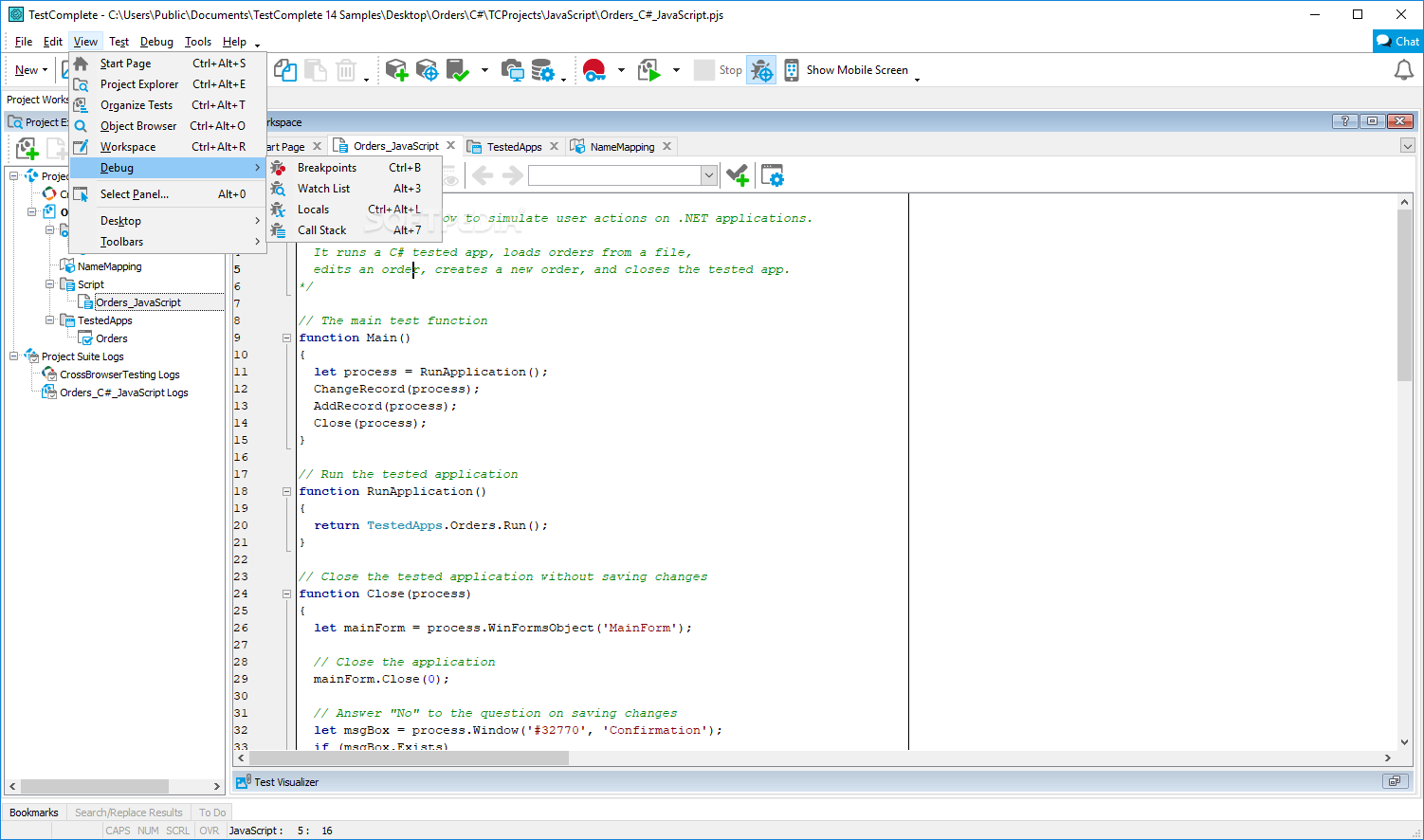This screenshot has height=840, width=1424.
Task: Click Show Mobile Screen button
Action: (x=857, y=70)
